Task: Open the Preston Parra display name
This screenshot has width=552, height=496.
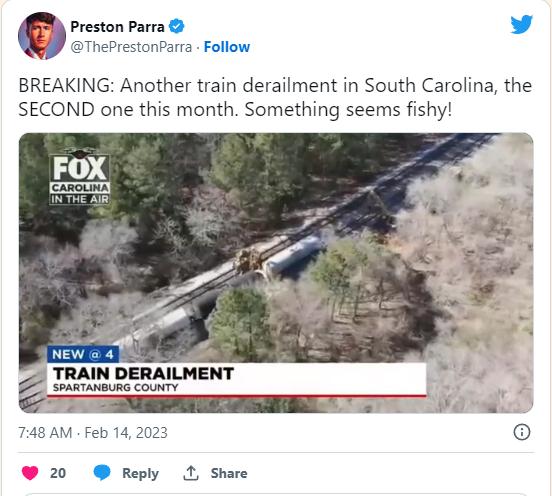Action: (117, 27)
